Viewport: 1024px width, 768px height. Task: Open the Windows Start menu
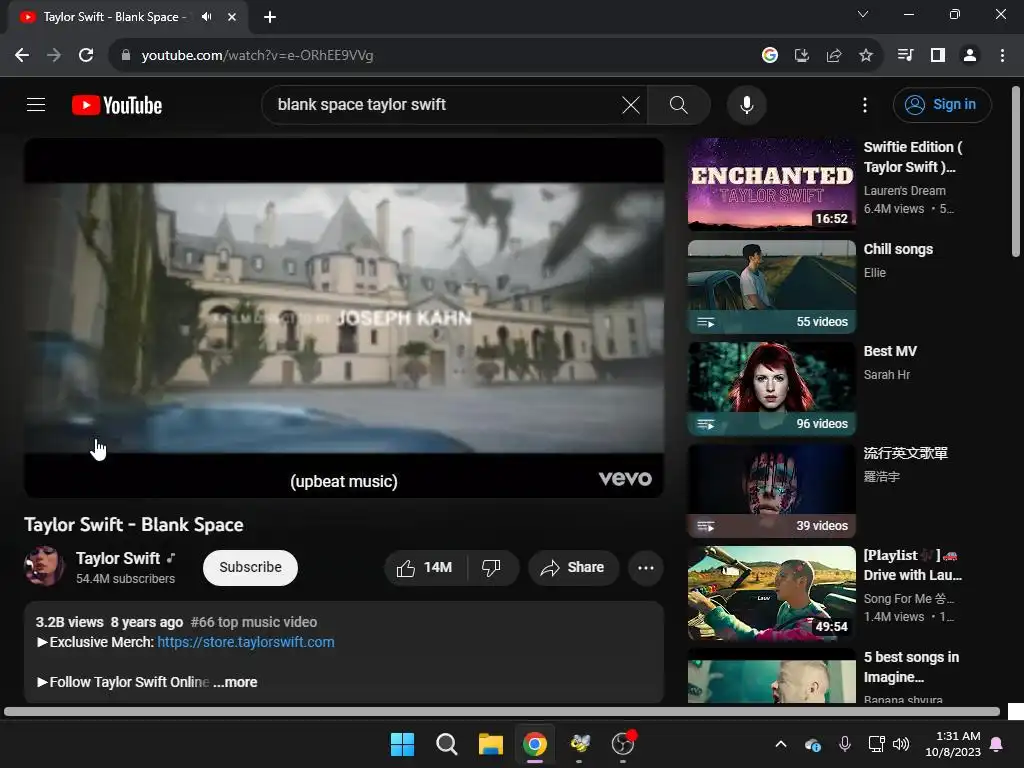click(x=402, y=744)
